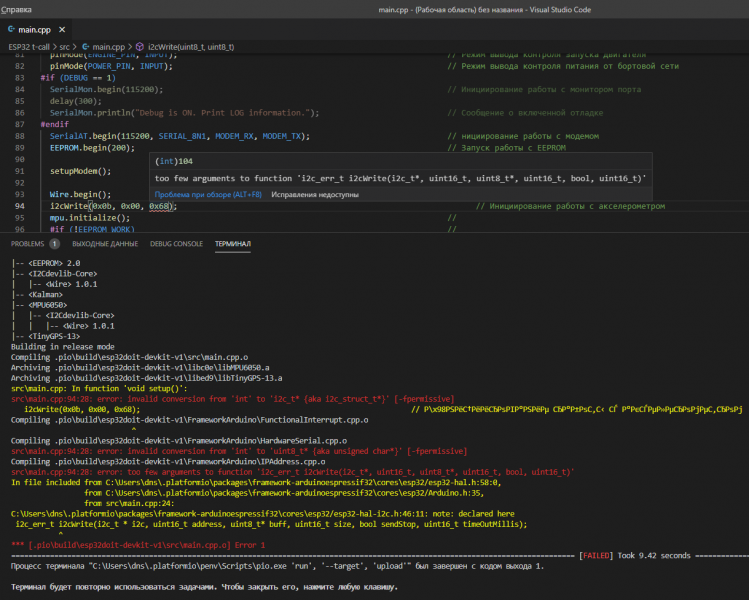This screenshot has width=749, height=600.
Task: Click 'setupModem();' code line
Action: coord(80,171)
